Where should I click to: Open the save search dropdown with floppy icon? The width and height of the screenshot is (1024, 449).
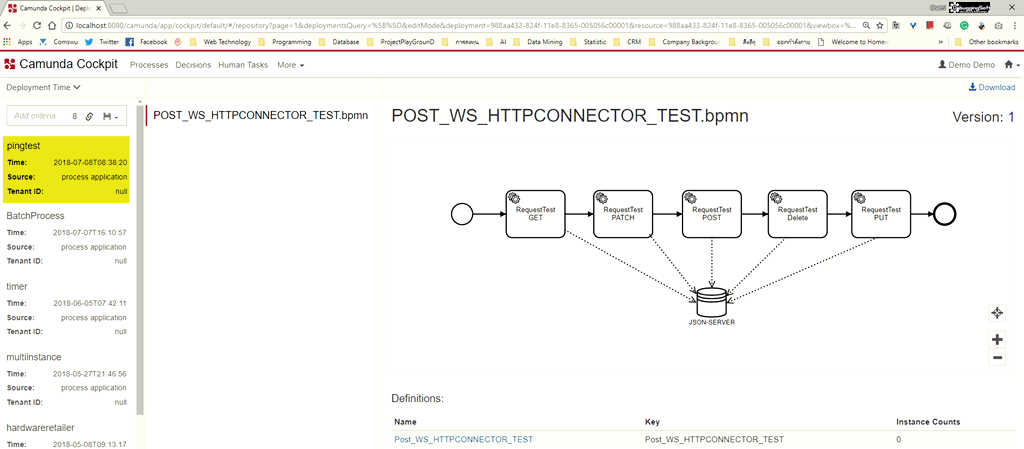[x=110, y=116]
